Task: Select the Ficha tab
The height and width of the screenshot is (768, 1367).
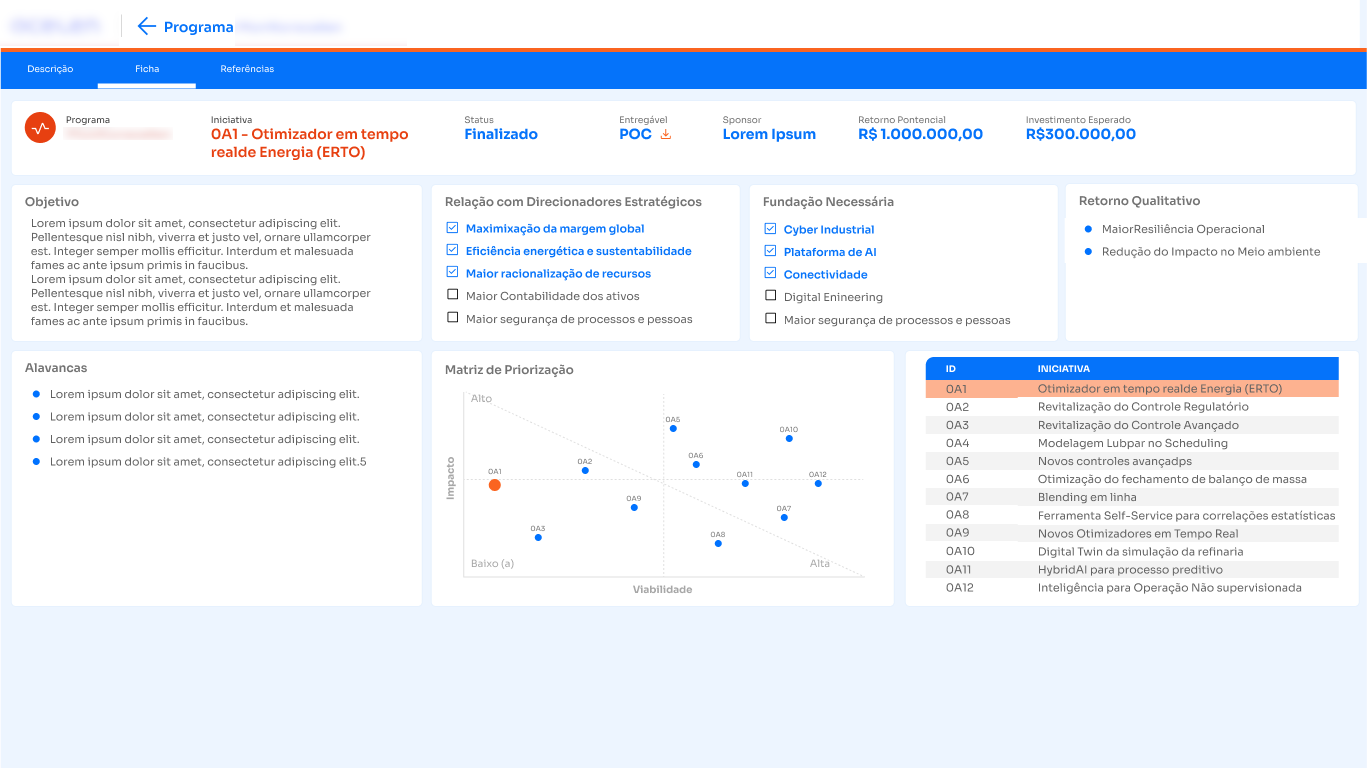Action: [x=146, y=69]
